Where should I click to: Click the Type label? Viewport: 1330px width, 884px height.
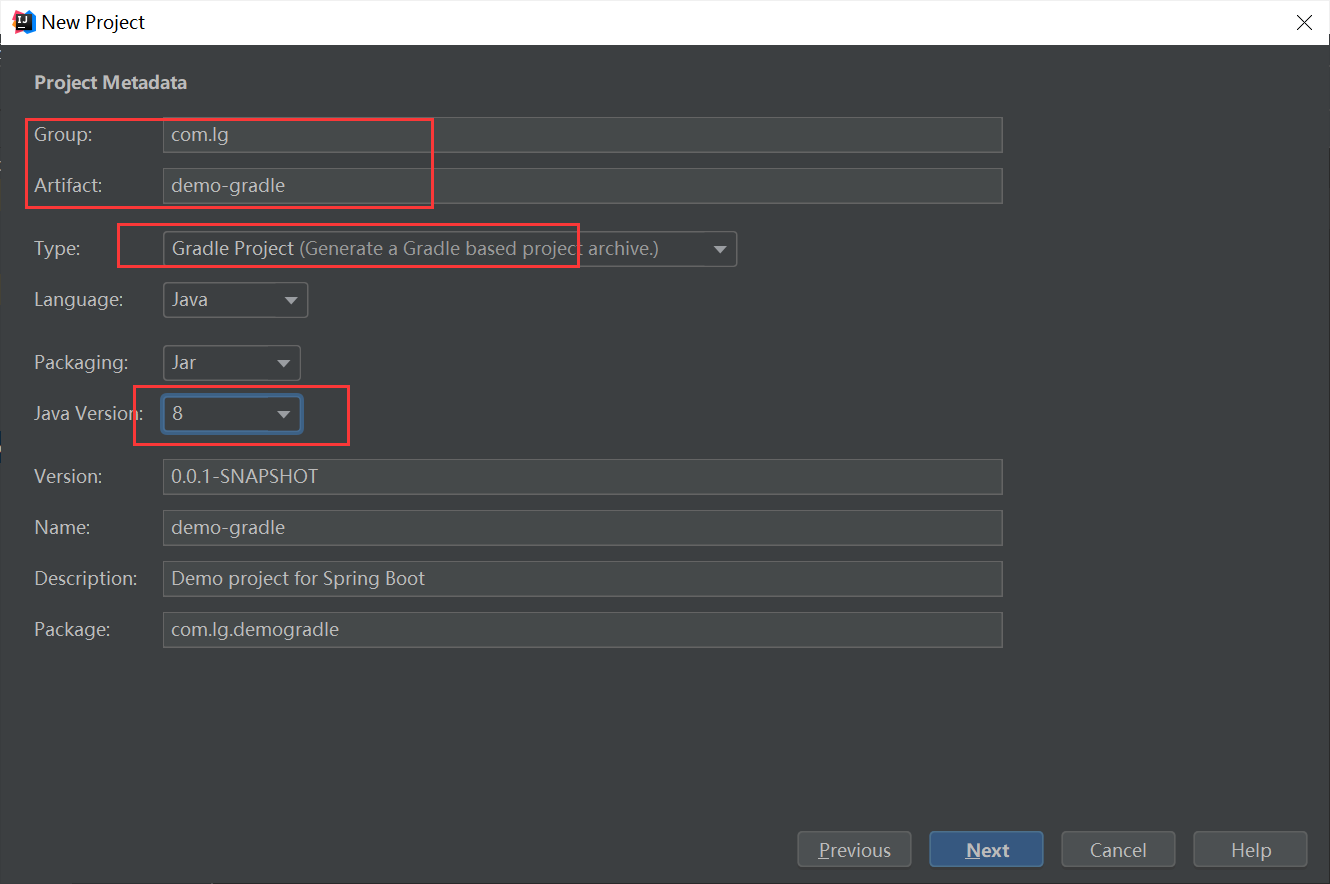coord(57,249)
